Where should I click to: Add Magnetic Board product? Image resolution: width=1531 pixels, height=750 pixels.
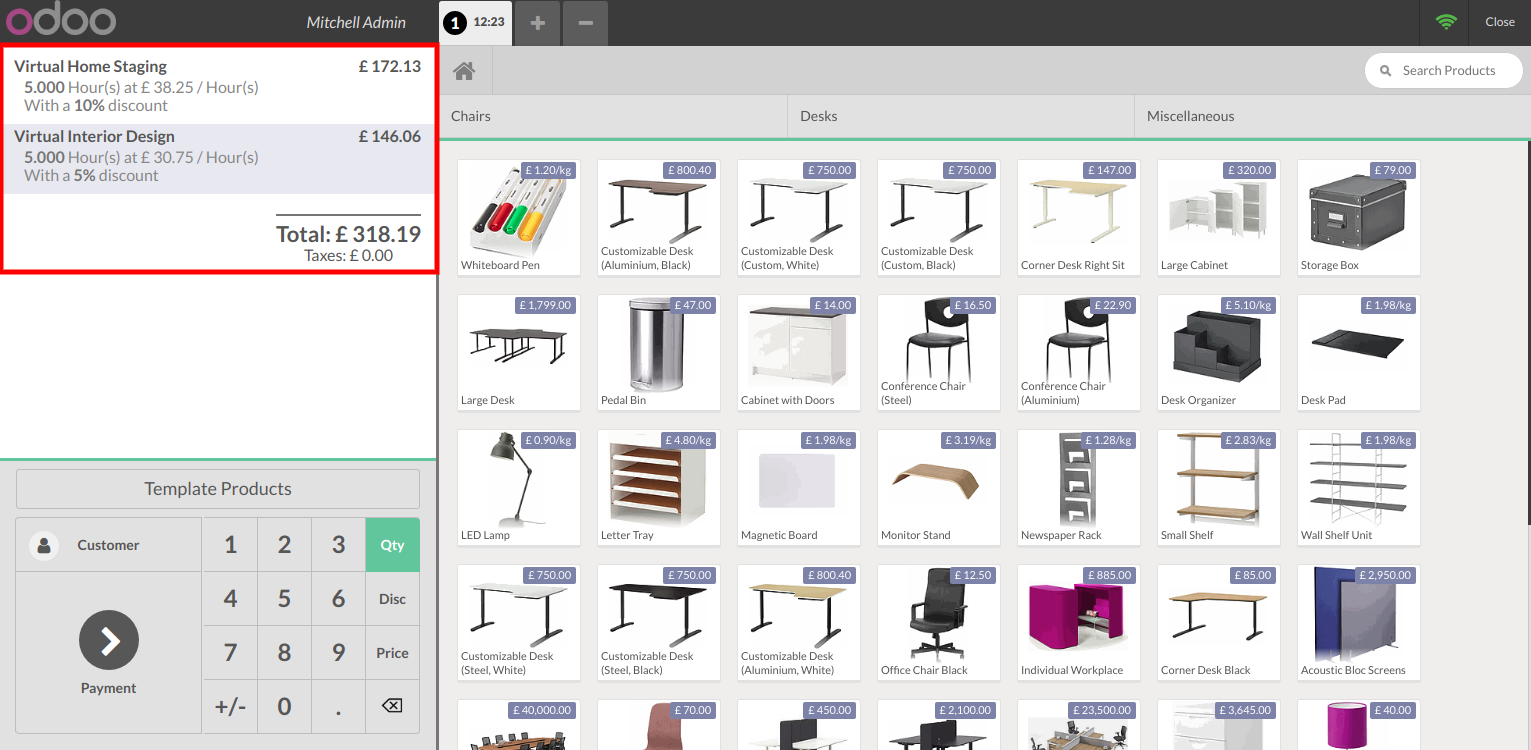coord(799,487)
